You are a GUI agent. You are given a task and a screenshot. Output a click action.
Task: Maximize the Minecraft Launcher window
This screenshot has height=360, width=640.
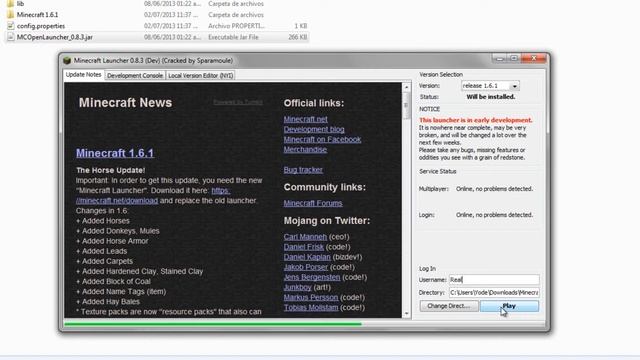click(x=513, y=58)
